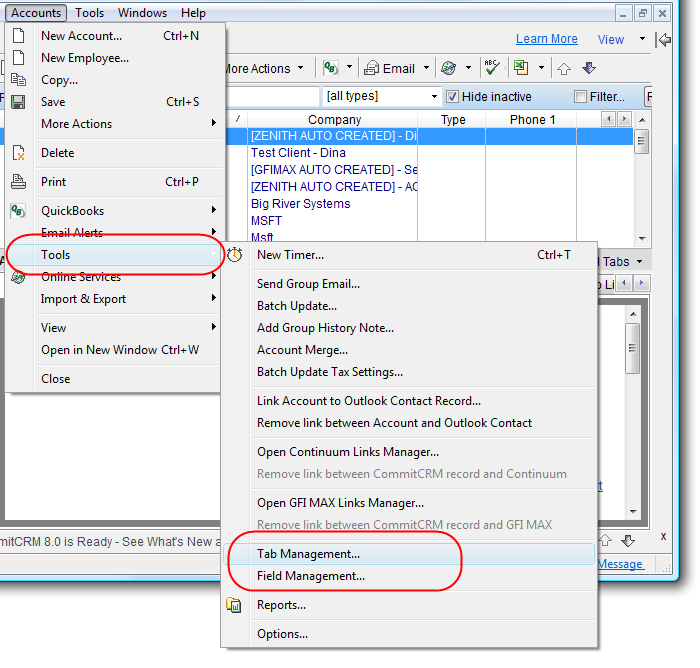The width and height of the screenshot is (700, 668).
Task: Go to previous record with up arrow
Action: point(565,69)
